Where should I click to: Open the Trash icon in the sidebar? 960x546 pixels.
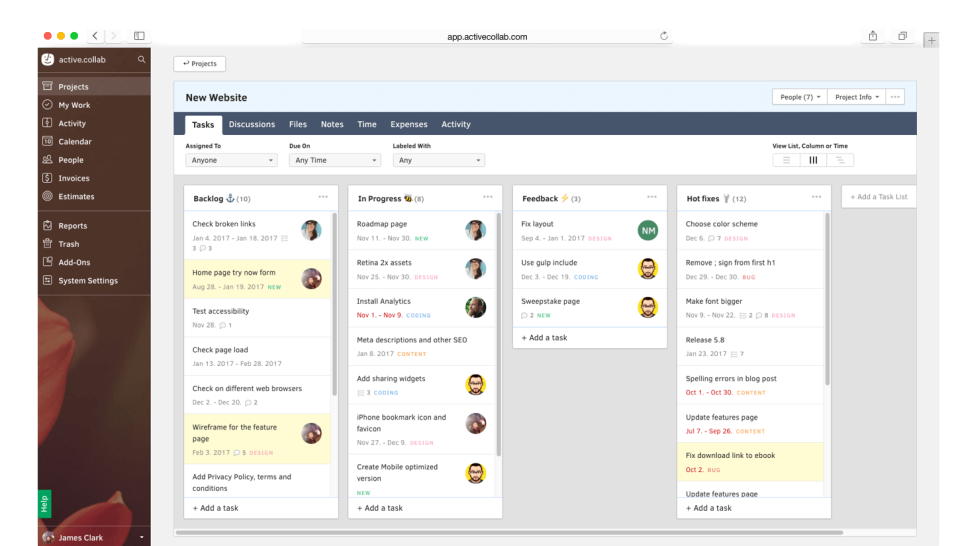click(x=47, y=244)
